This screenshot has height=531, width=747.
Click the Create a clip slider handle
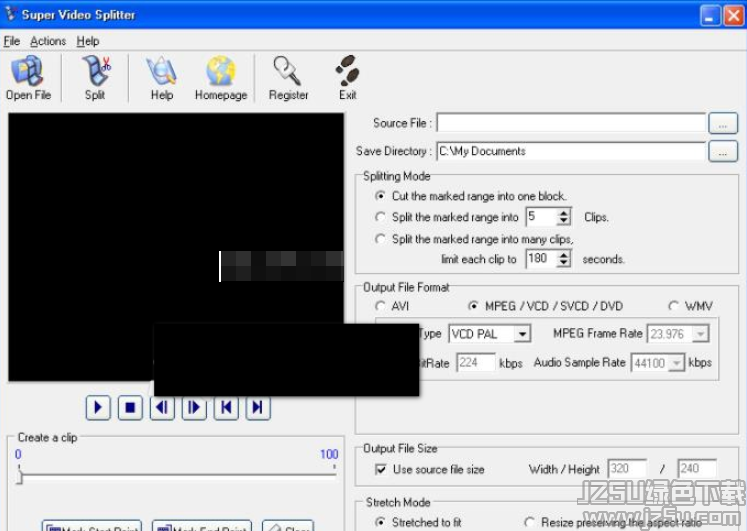coord(19,476)
